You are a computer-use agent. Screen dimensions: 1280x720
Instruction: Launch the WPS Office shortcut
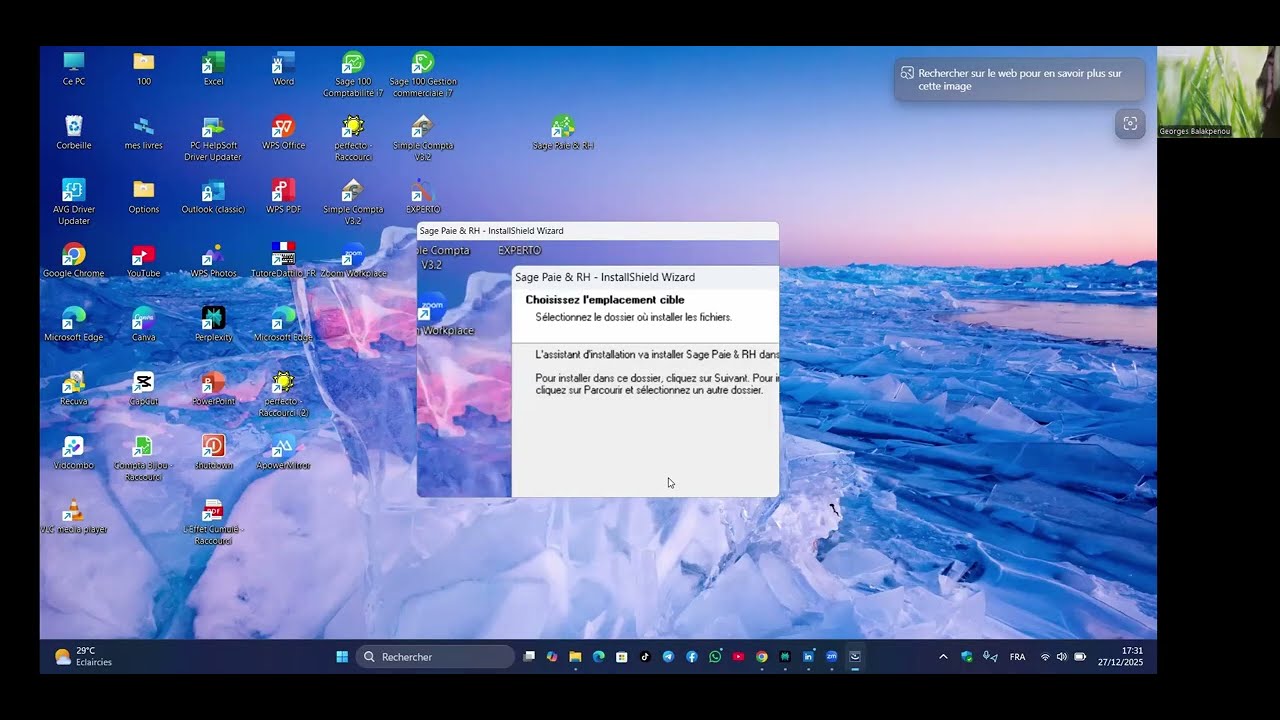pos(284,132)
